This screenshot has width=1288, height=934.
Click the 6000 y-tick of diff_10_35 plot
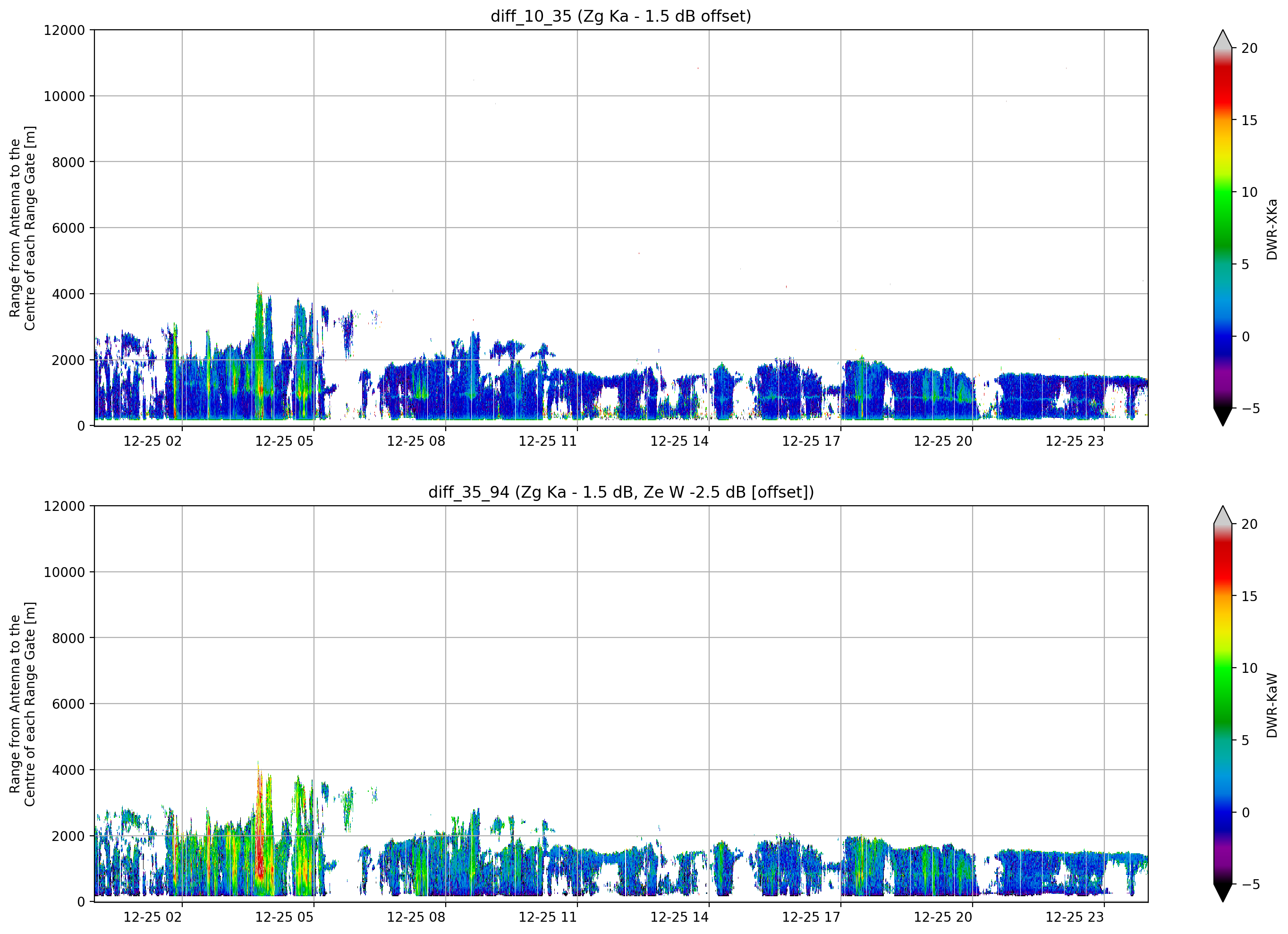68,229
